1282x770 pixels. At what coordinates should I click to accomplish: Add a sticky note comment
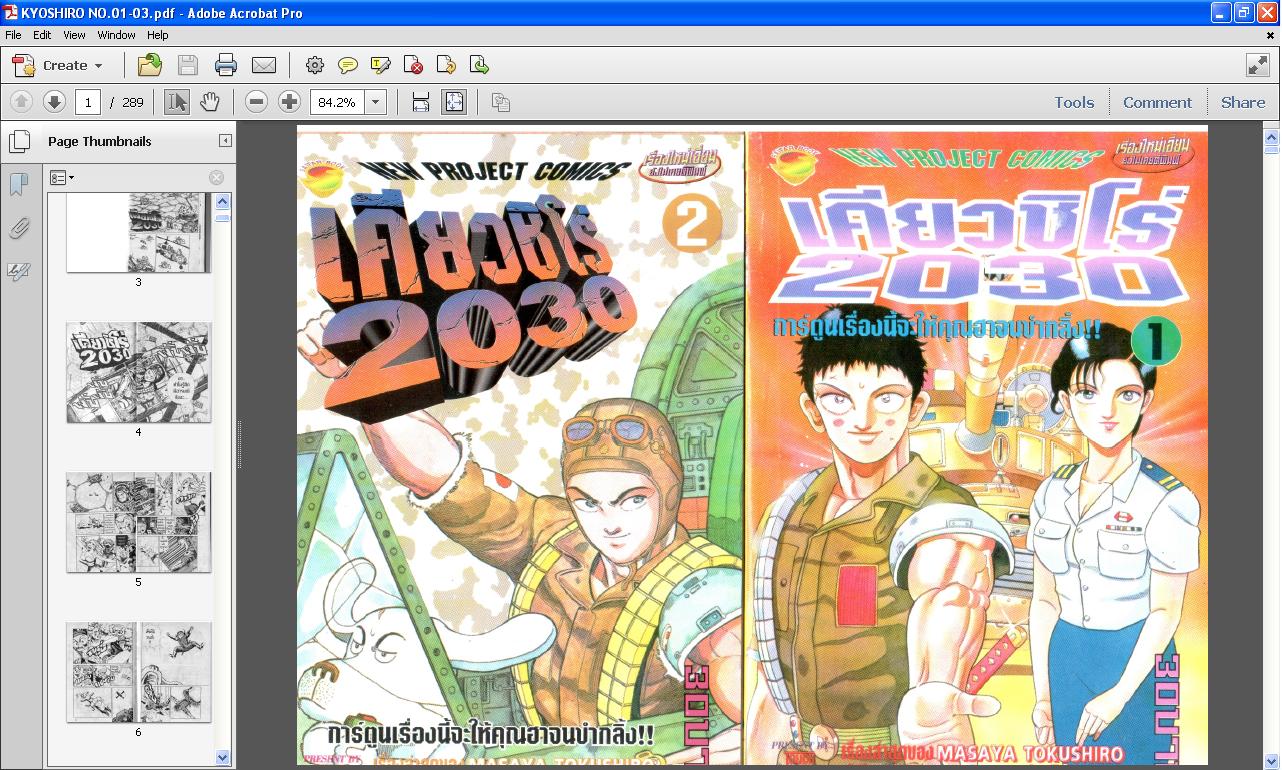coord(348,65)
